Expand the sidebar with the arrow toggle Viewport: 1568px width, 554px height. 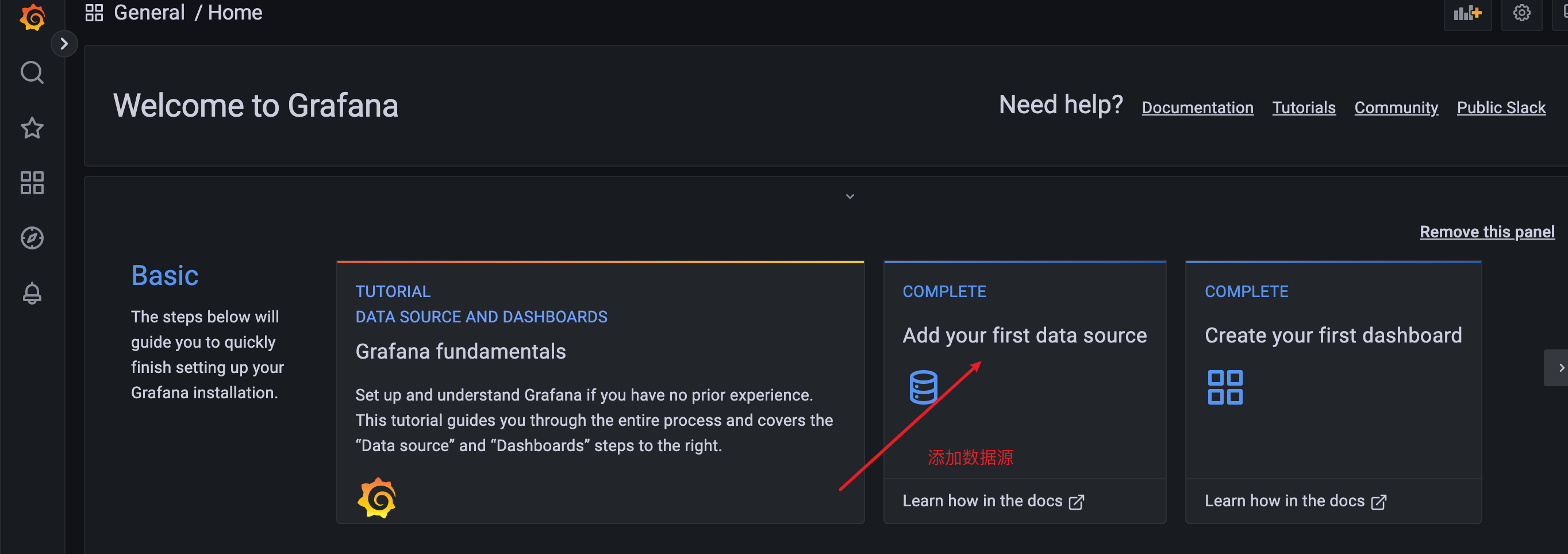(x=64, y=44)
